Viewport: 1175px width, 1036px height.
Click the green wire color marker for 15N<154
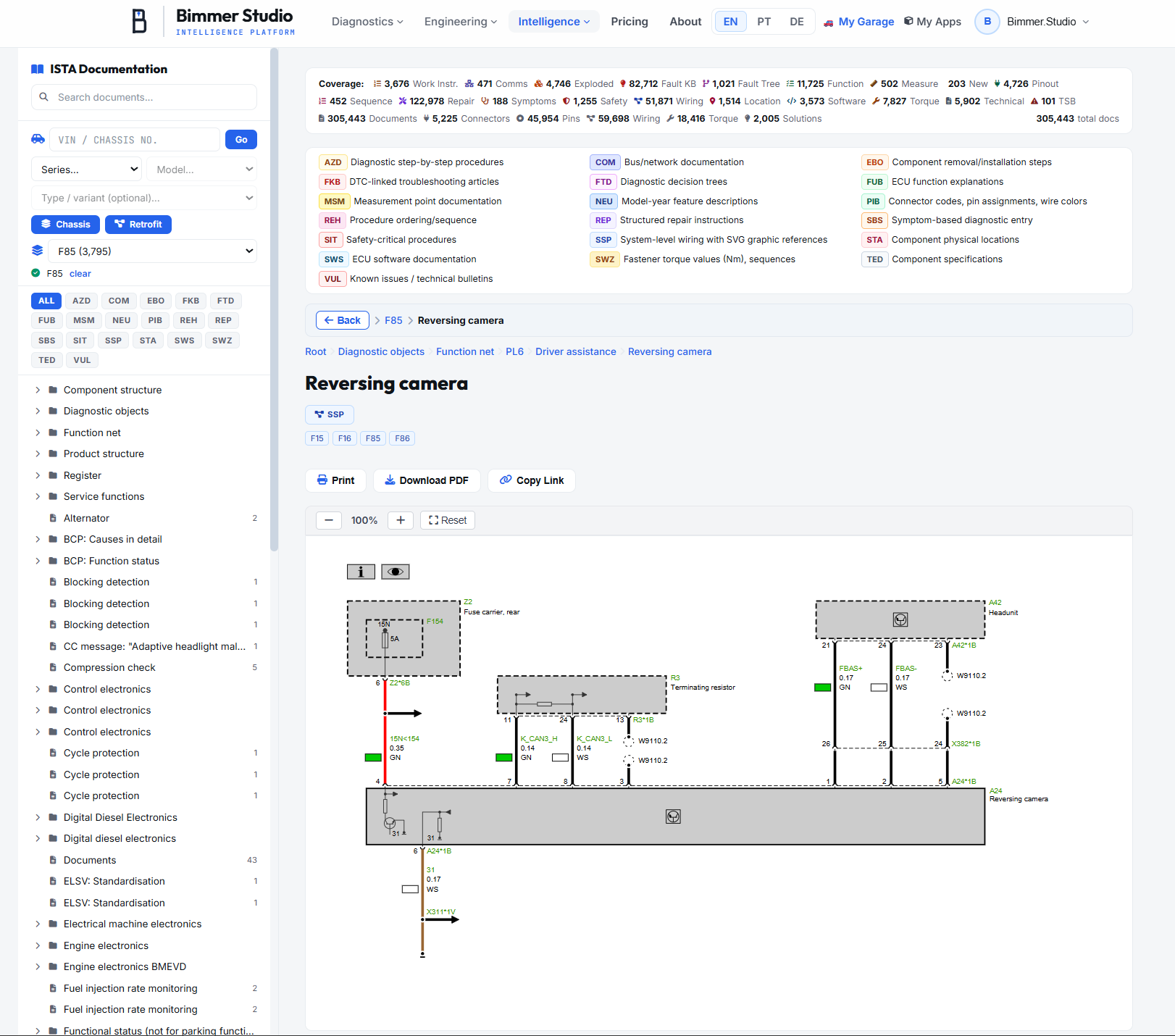click(x=373, y=758)
